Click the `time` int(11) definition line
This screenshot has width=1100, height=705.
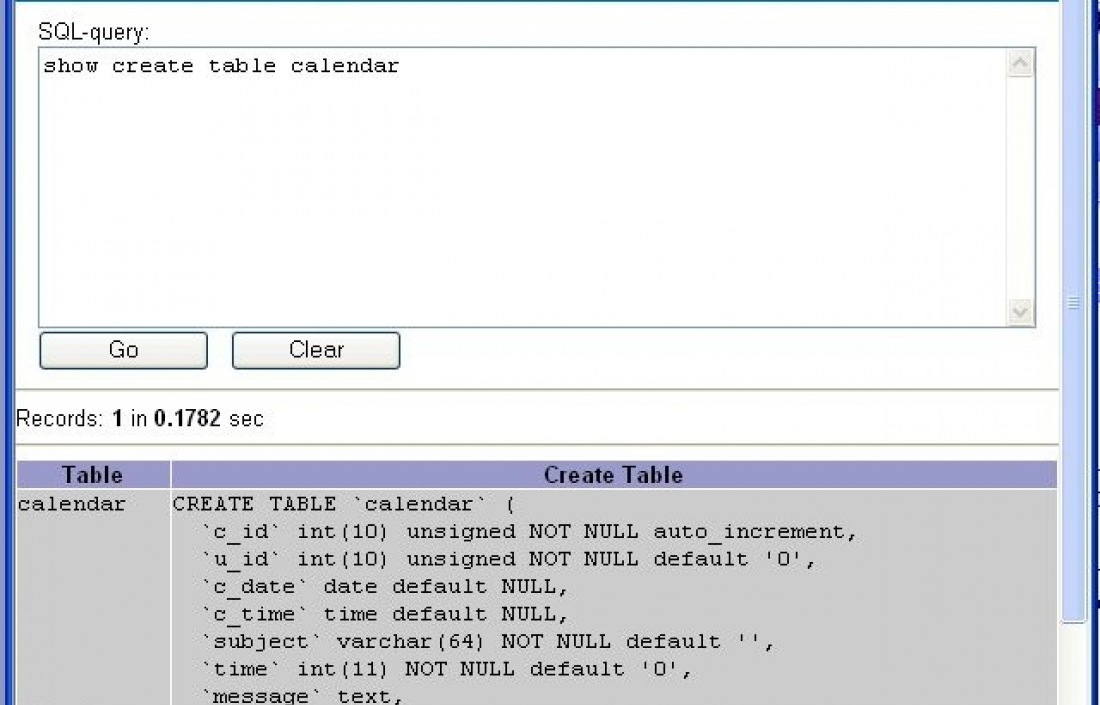point(446,668)
